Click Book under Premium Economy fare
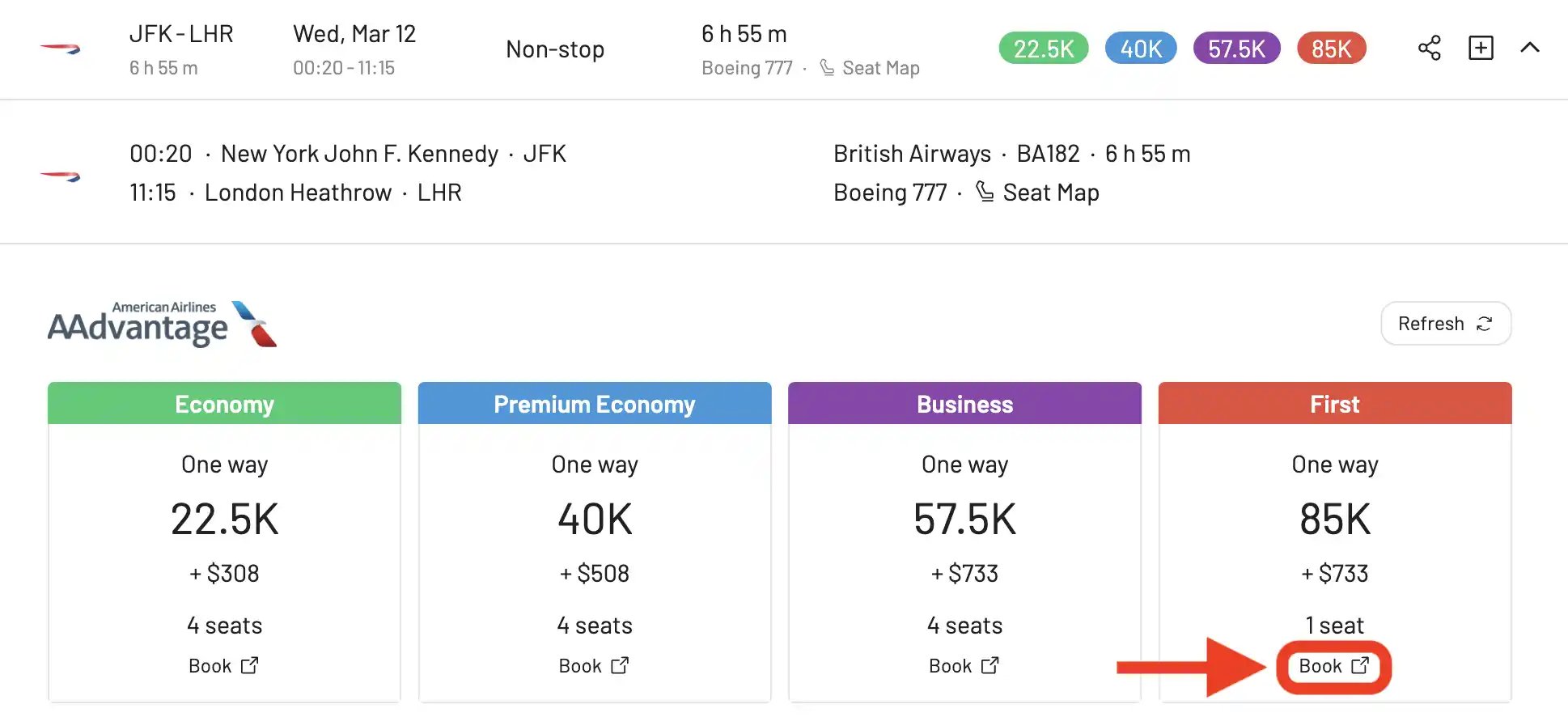Screen dimensions: 1568x717 [594, 666]
